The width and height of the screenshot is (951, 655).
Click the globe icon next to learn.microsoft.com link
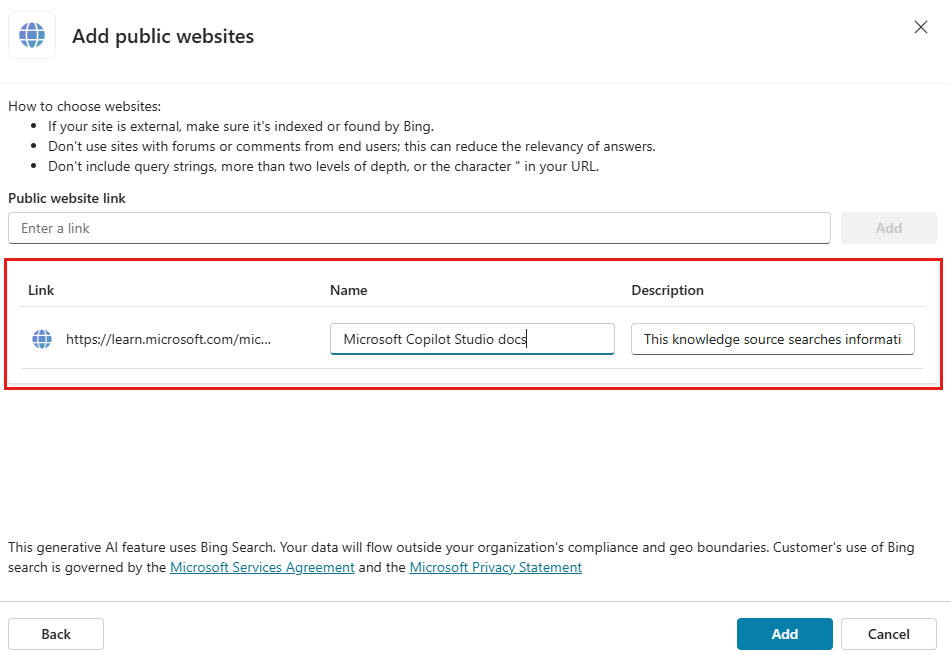tap(42, 339)
